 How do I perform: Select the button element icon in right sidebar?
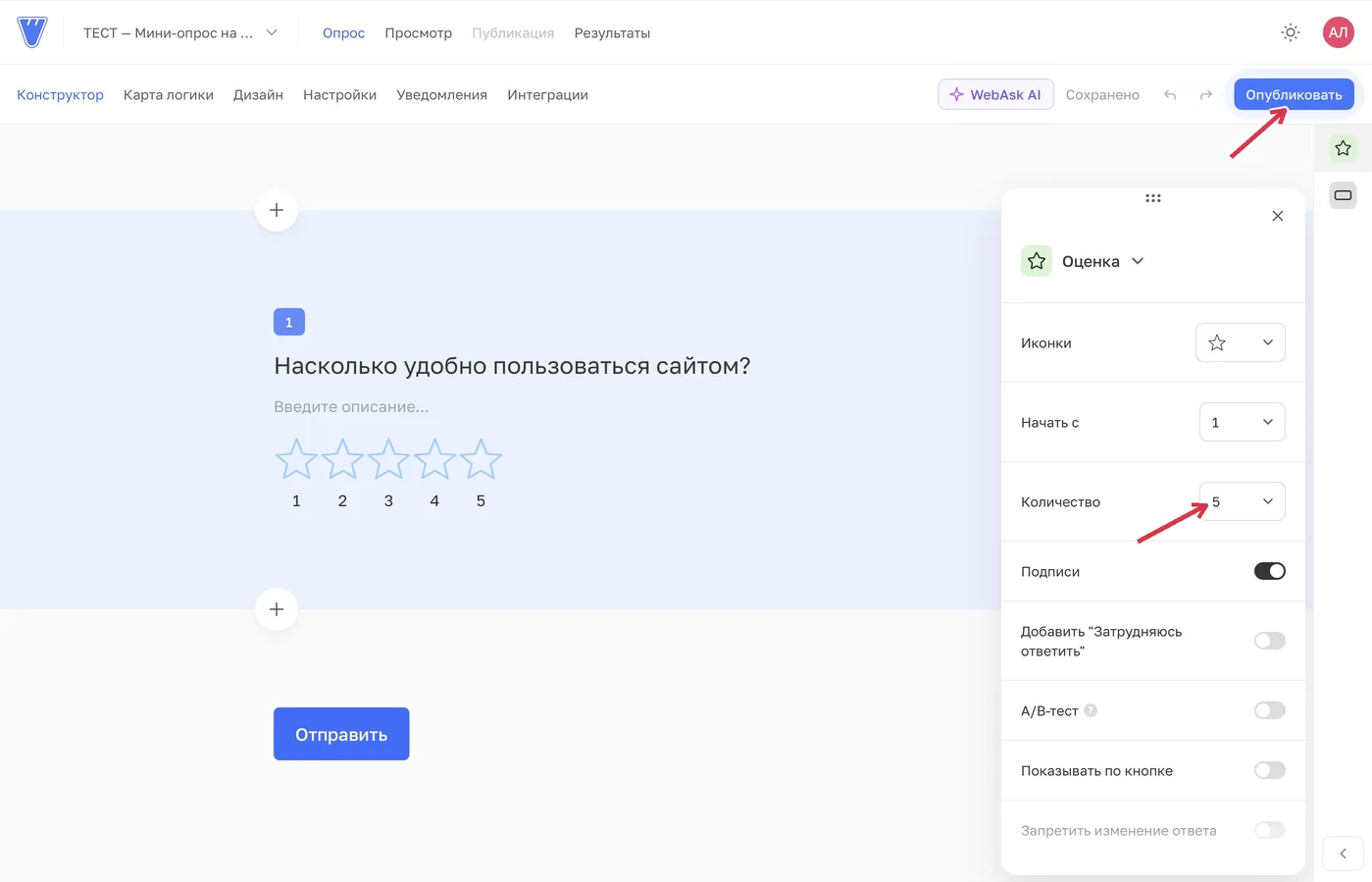[1343, 195]
